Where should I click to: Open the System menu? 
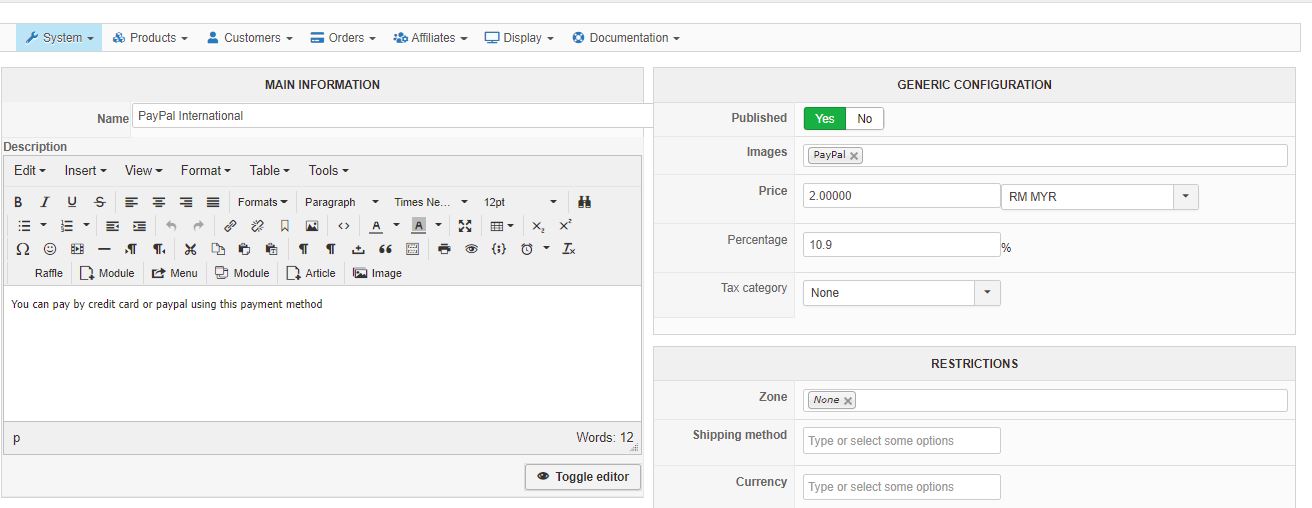tap(59, 38)
